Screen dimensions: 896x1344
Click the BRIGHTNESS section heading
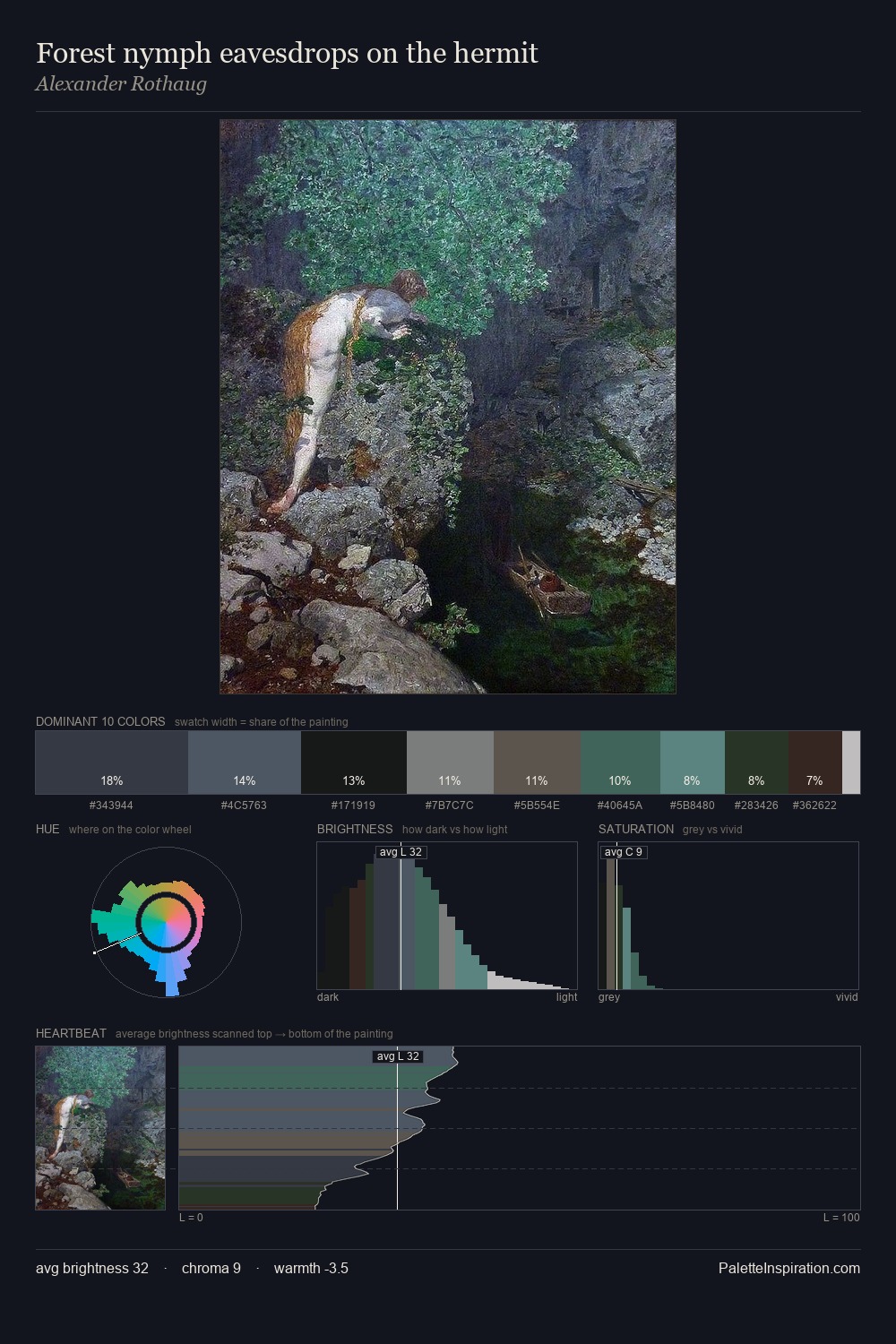point(355,829)
